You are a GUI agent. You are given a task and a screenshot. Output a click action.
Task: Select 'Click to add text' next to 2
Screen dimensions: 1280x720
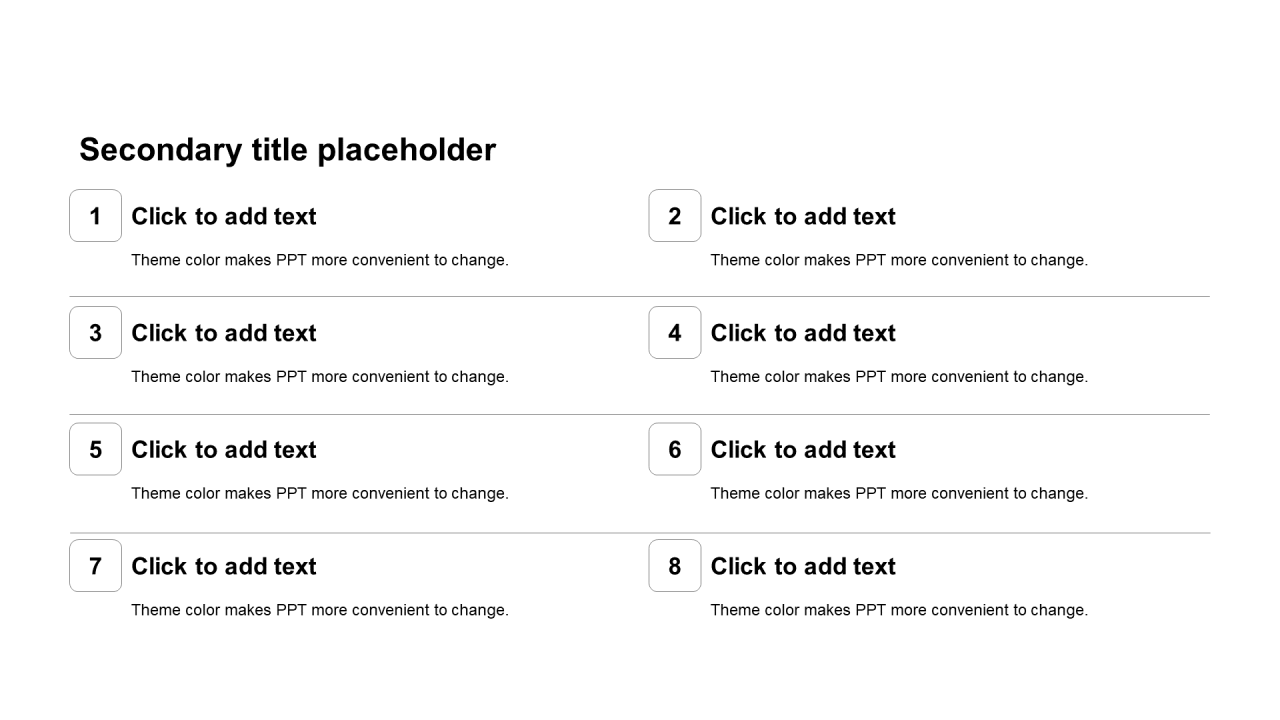[803, 217]
